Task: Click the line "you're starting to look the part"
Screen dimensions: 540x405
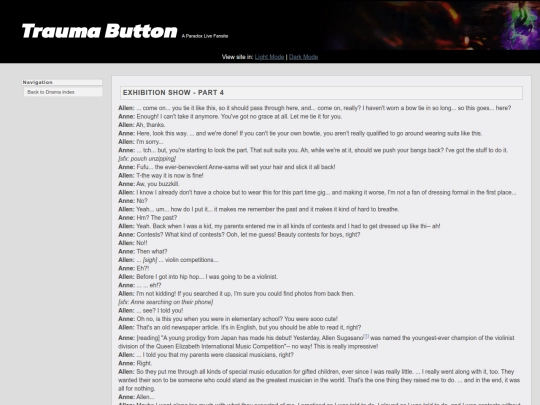Action: tap(313, 150)
